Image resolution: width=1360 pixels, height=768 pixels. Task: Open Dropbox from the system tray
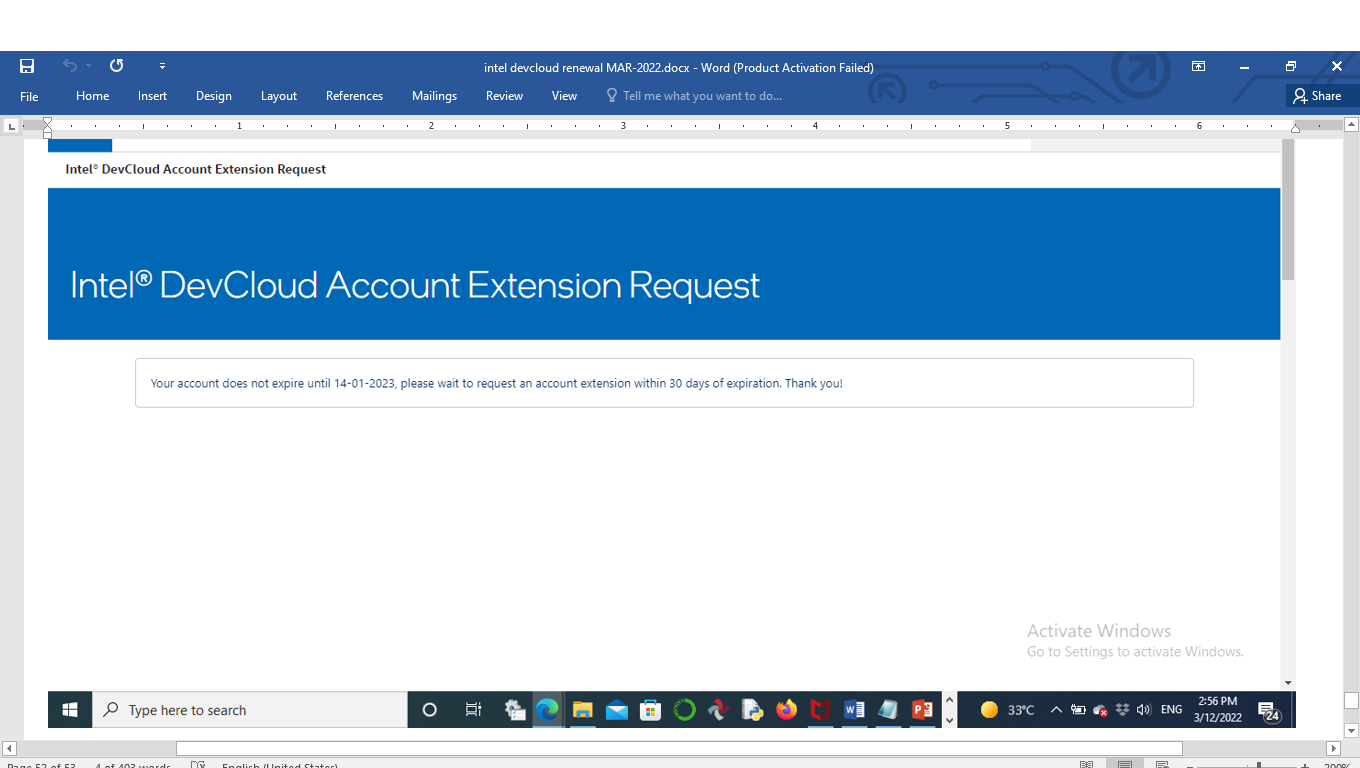1122,709
